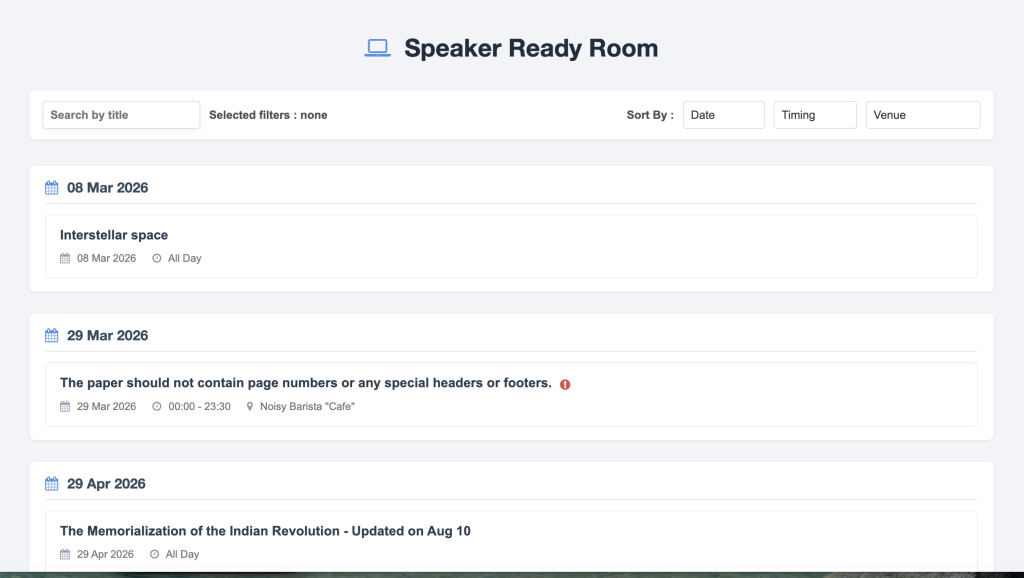Click the 29 Apr 2026 group header text
The width and height of the screenshot is (1024, 578).
[x=106, y=484]
